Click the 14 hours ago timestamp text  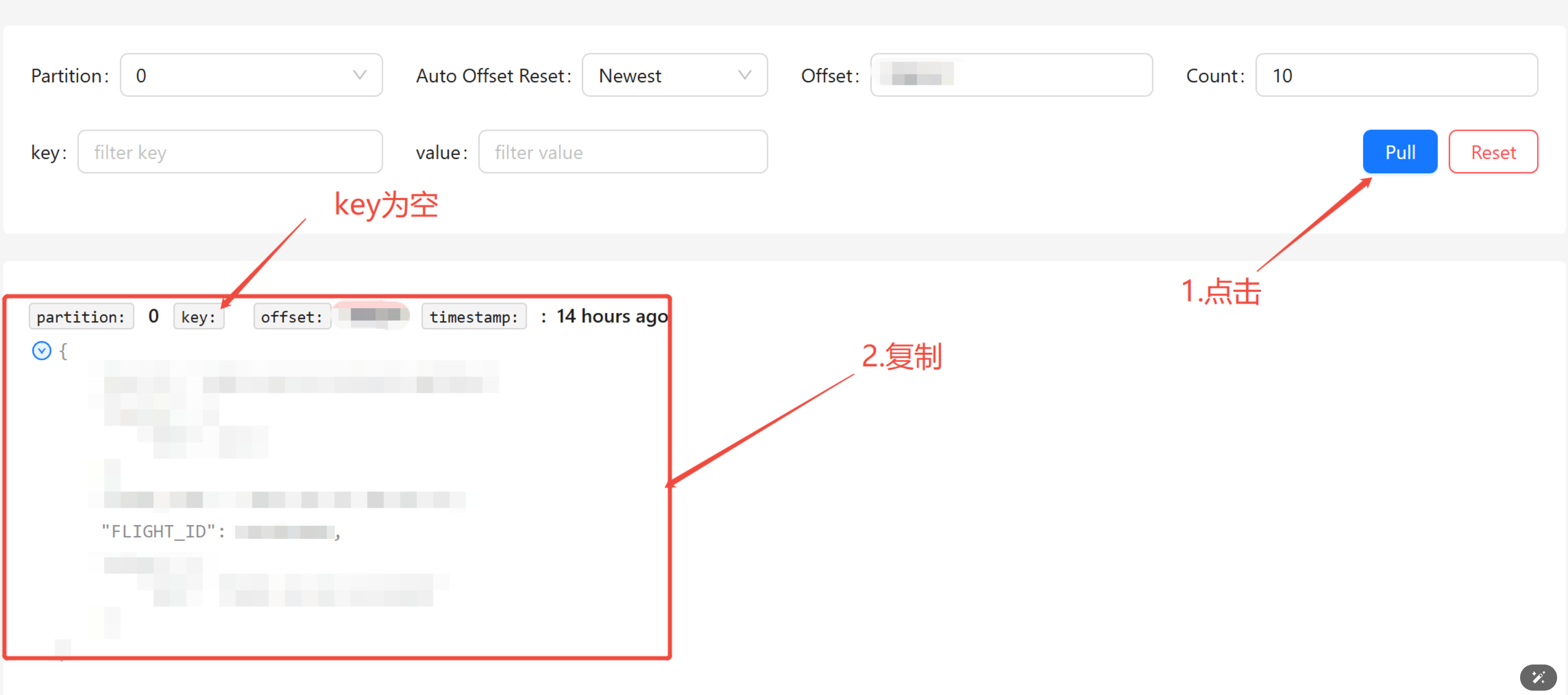tap(612, 316)
